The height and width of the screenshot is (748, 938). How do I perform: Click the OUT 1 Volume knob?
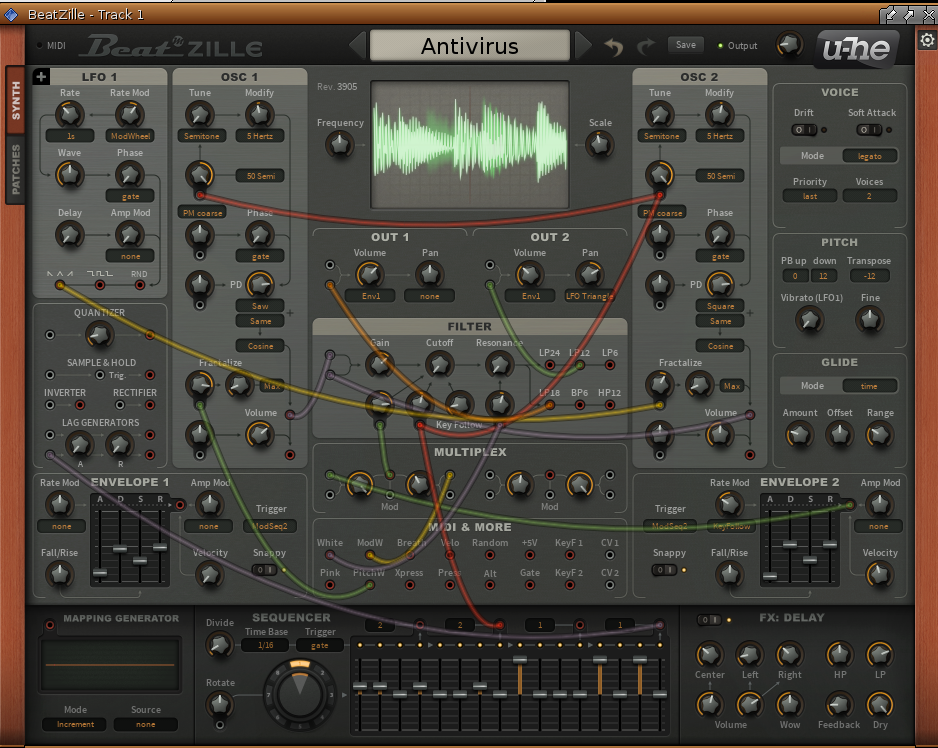(x=369, y=274)
